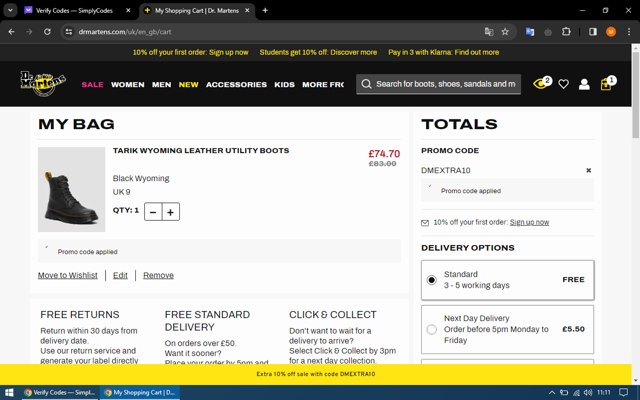
Task: Close the Verify Codes SimplyCodes tab
Action: click(x=128, y=10)
